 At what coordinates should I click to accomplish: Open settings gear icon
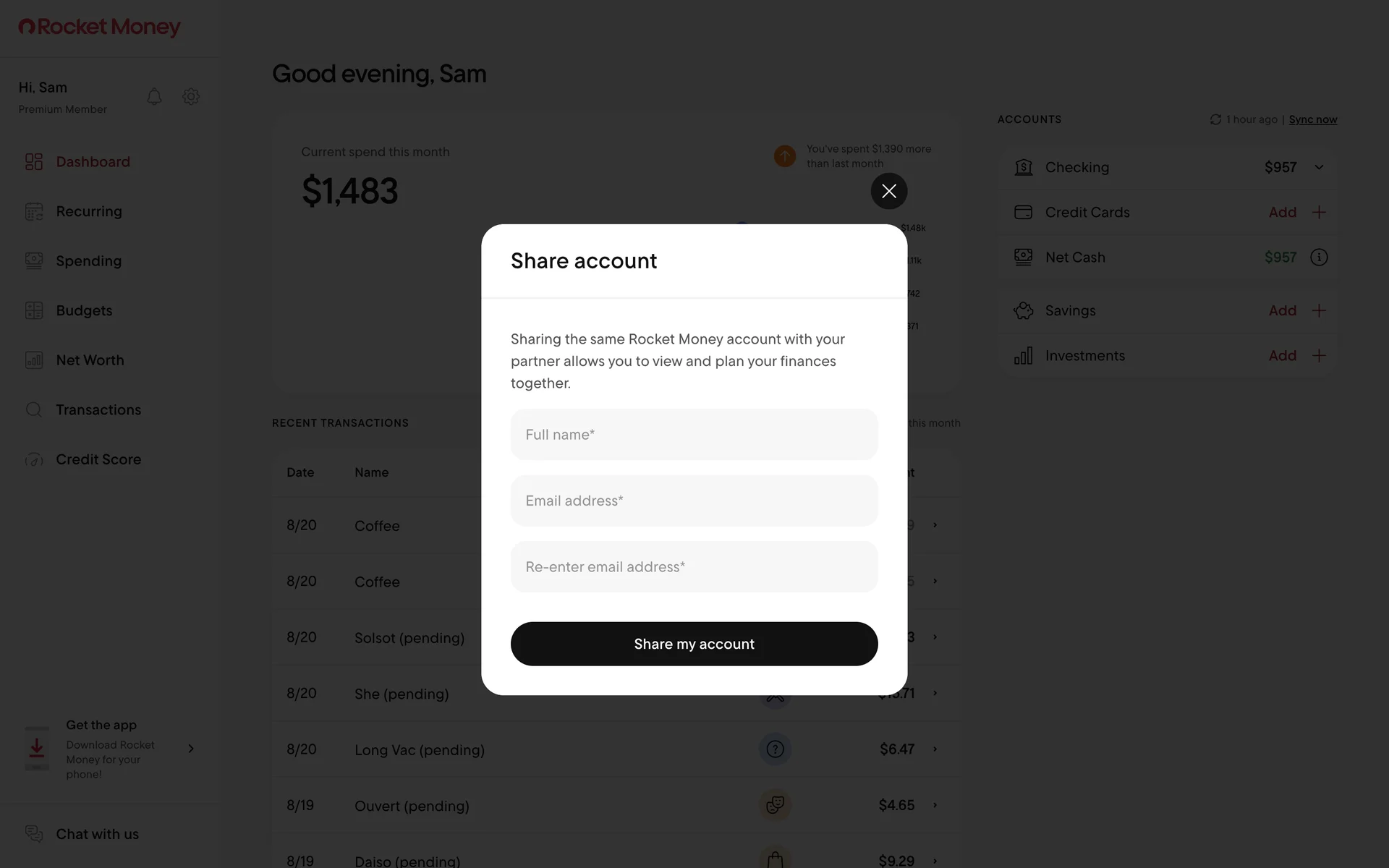191,97
